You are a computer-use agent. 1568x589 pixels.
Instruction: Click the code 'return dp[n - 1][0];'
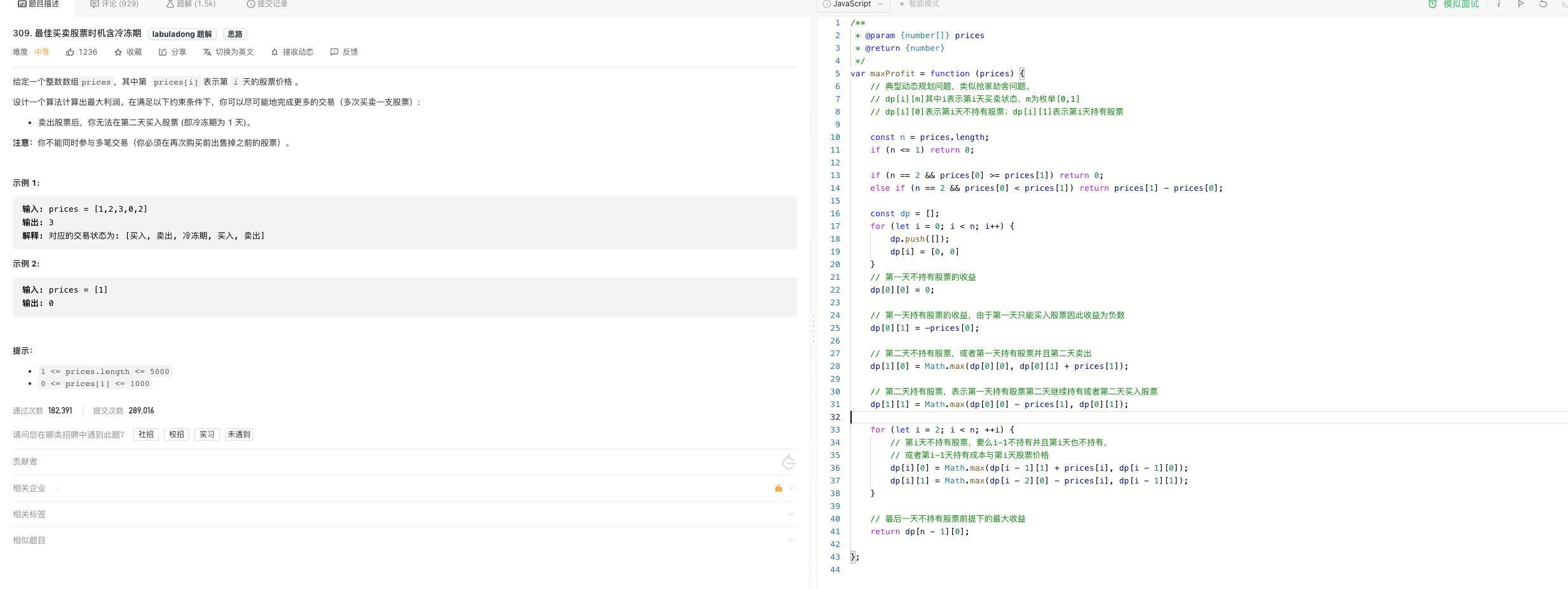click(920, 532)
